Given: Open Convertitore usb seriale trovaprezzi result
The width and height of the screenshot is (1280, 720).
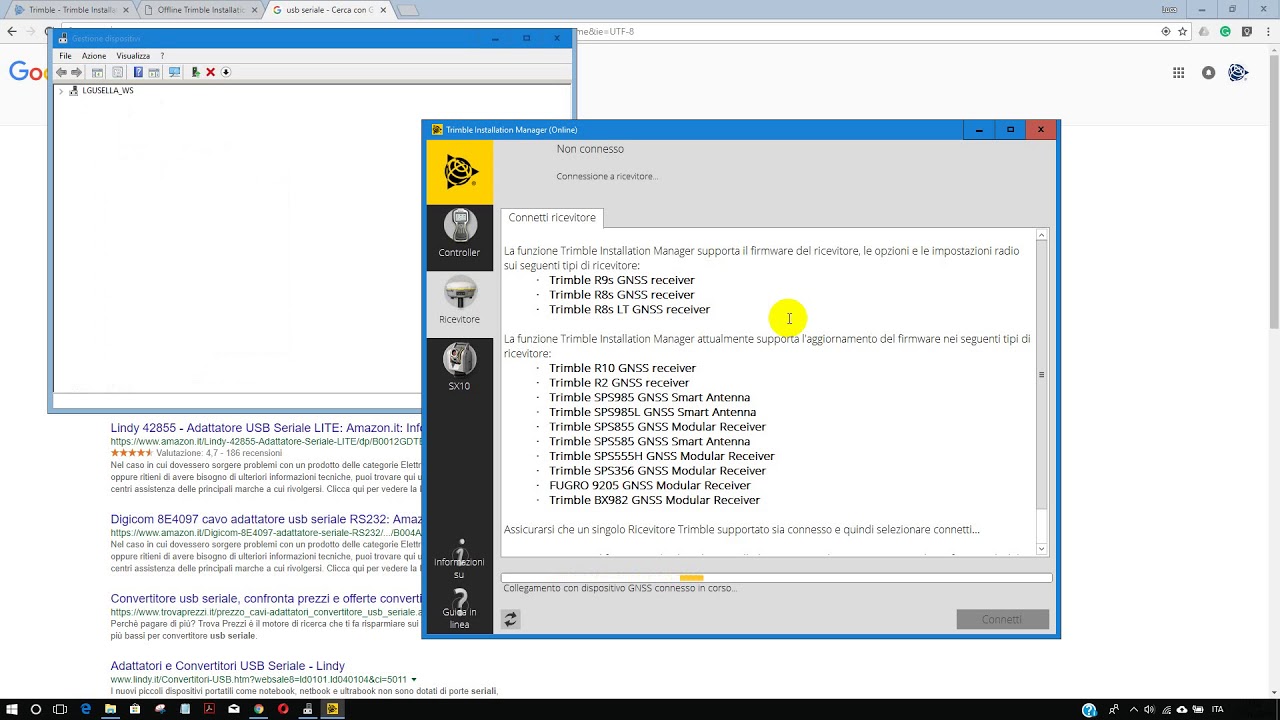Looking at the screenshot, I should click(x=266, y=599).
